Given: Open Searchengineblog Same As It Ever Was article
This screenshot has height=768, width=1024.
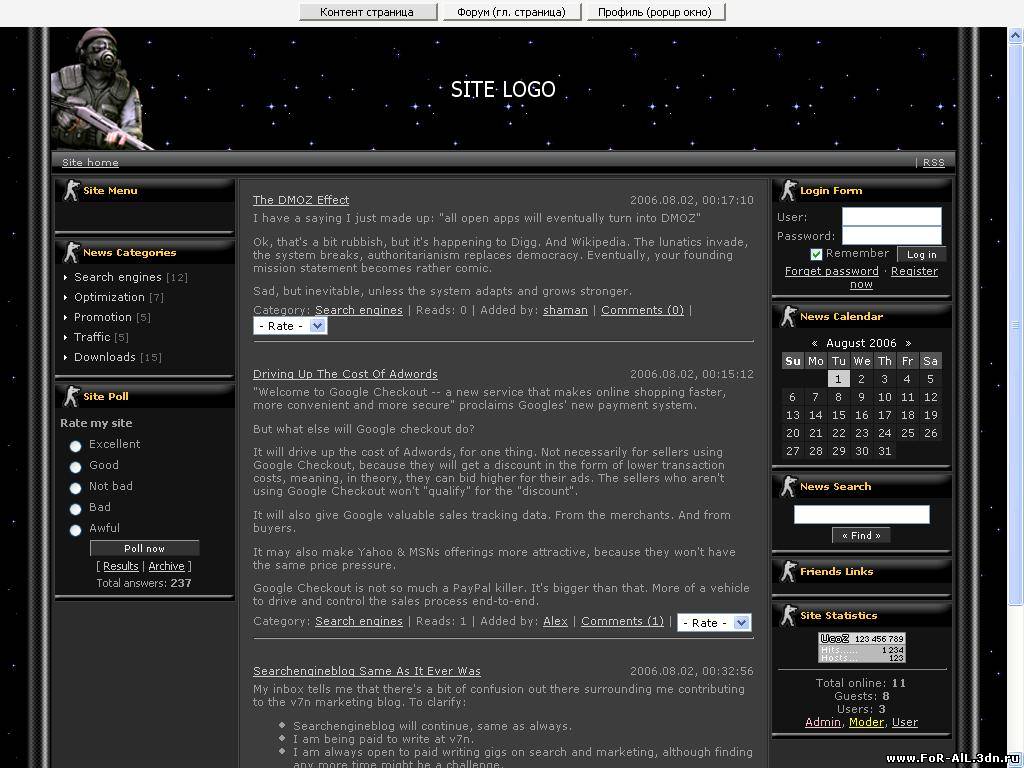Looking at the screenshot, I should (367, 671).
